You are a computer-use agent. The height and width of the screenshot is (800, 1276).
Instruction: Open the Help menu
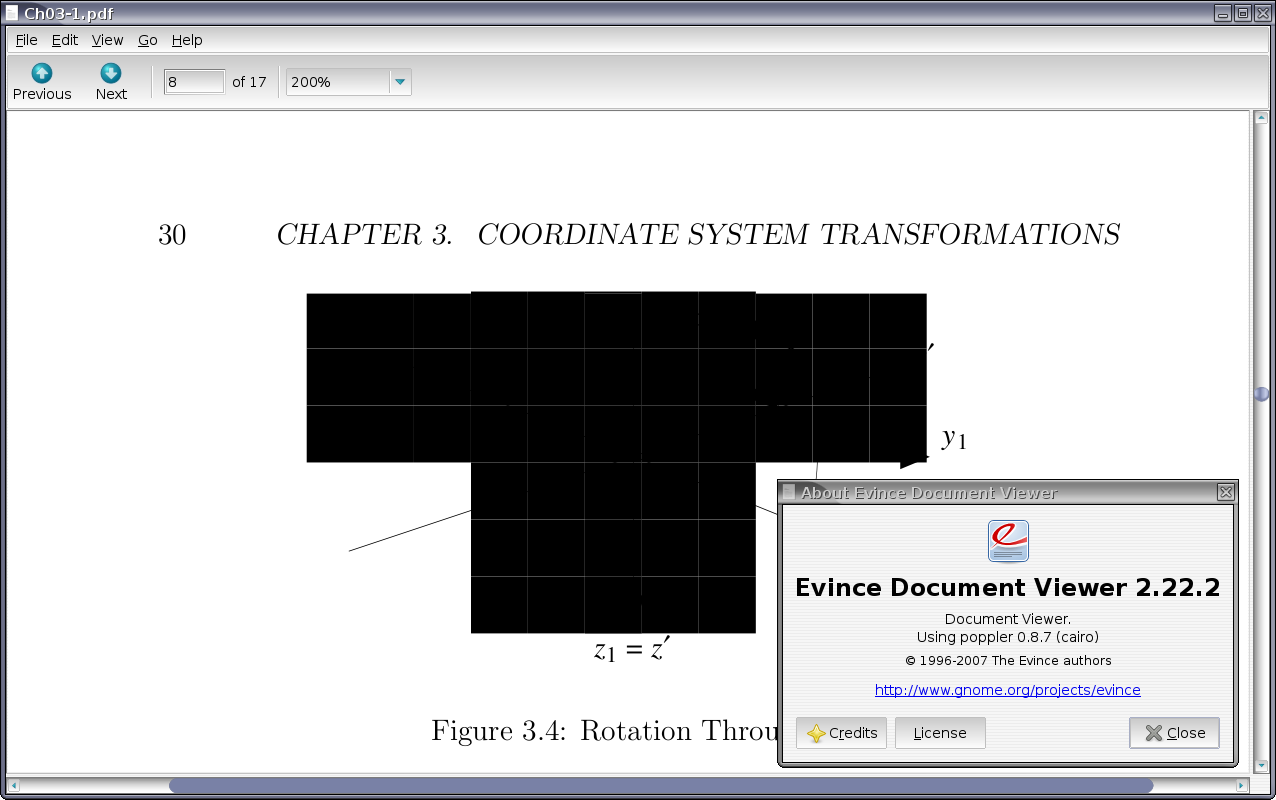point(187,40)
